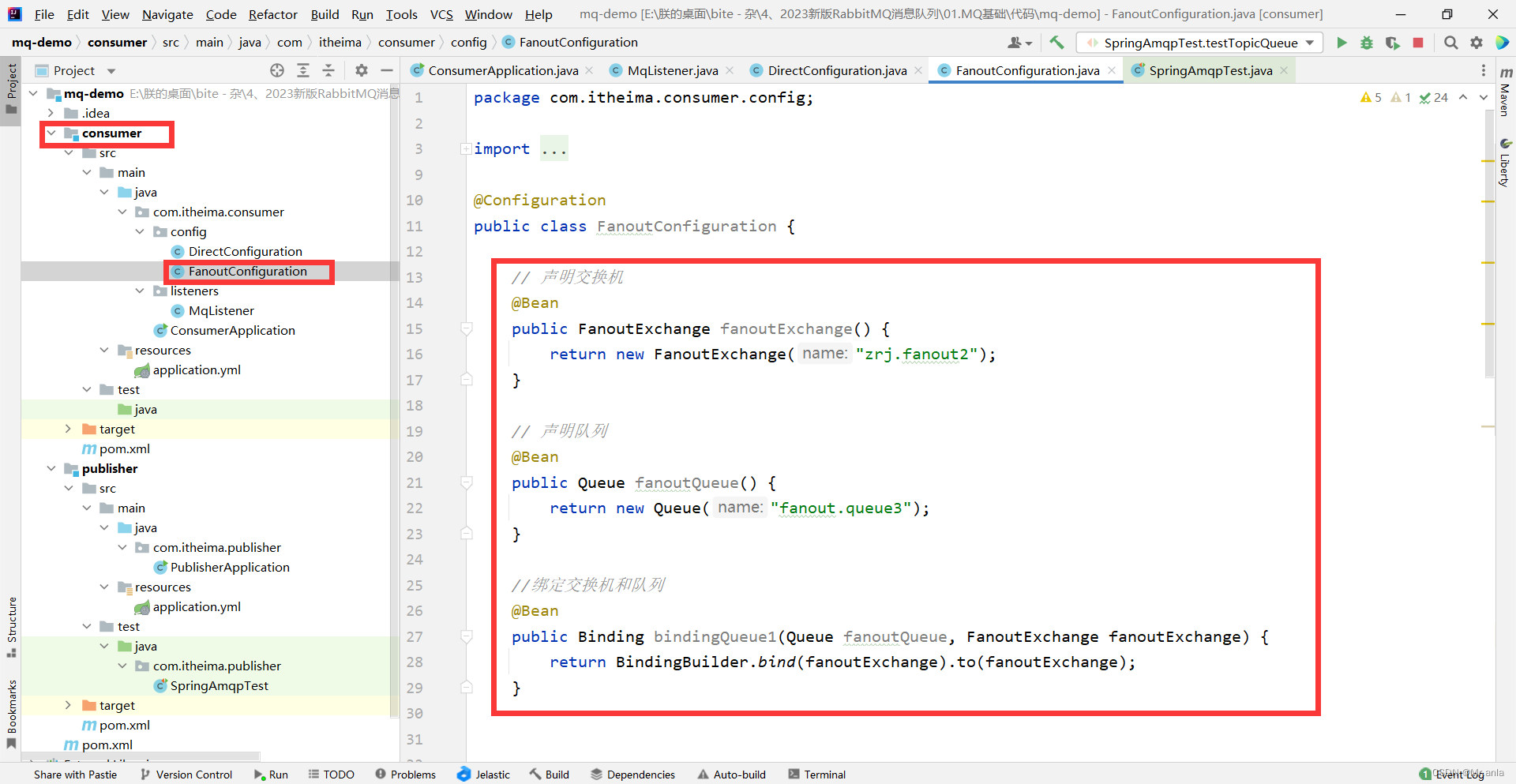1516x784 pixels.
Task: Close the DirectConfiguration.java tab
Action: 918,70
